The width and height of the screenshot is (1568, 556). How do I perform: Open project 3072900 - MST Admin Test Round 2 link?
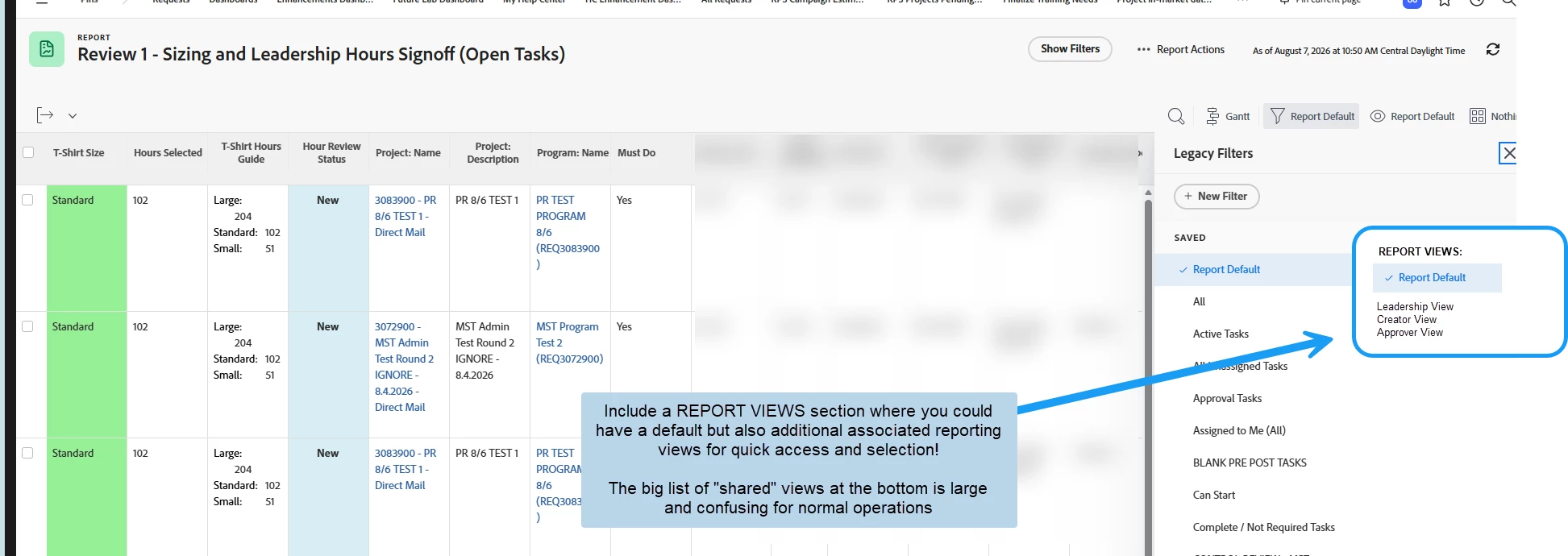(x=404, y=367)
